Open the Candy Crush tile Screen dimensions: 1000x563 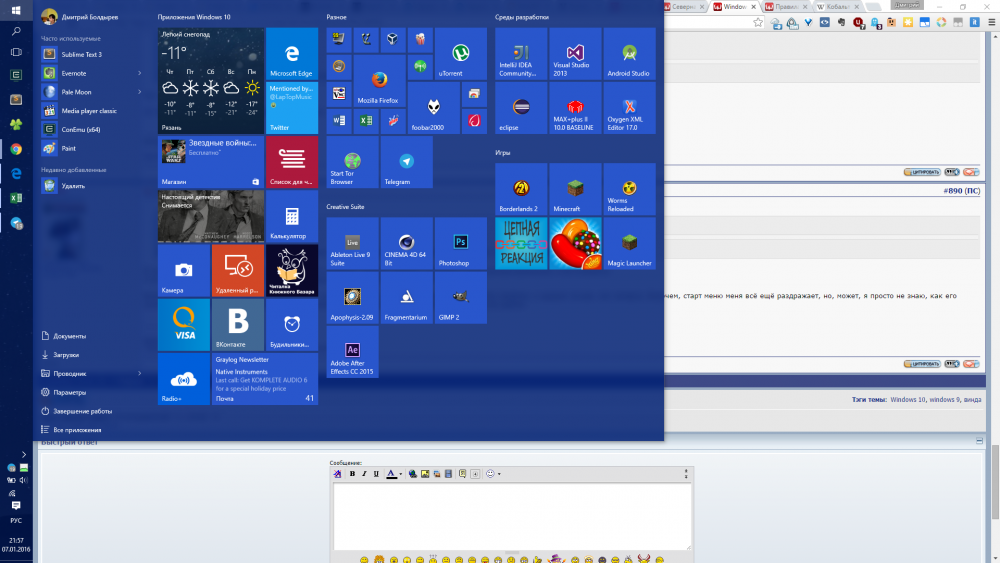(x=575, y=243)
